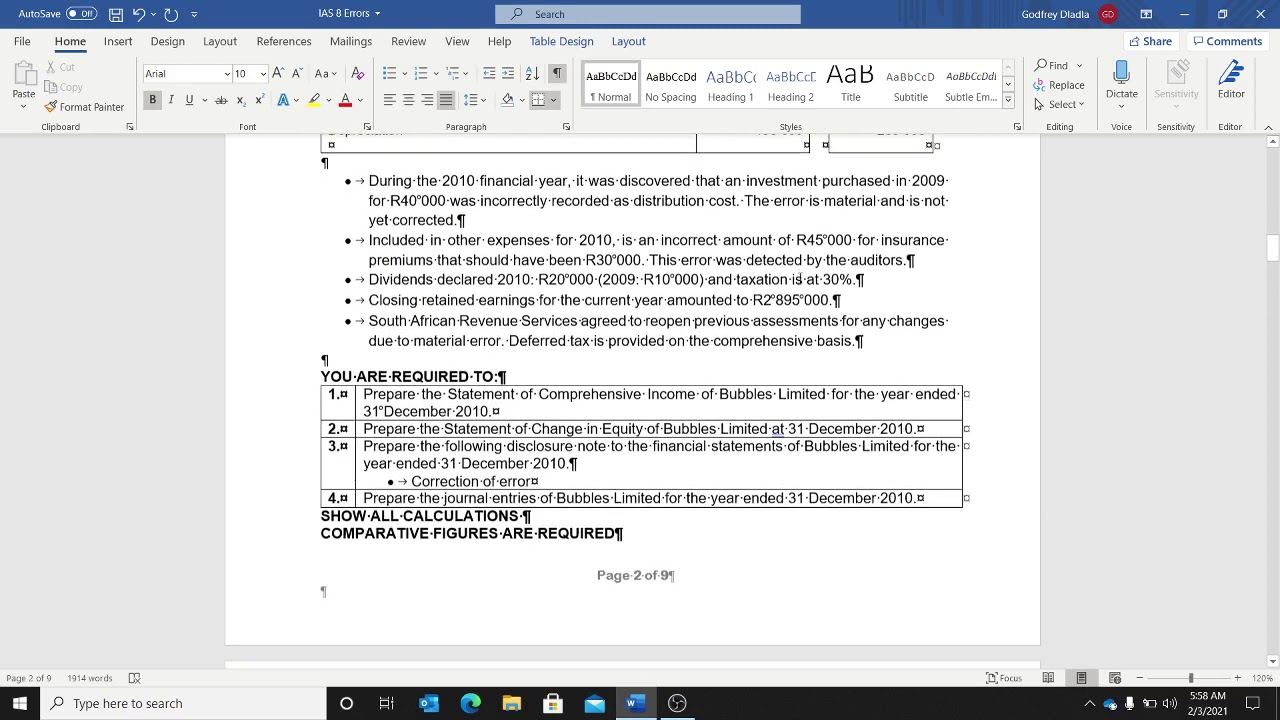Decrease paragraph indent

(x=489, y=73)
